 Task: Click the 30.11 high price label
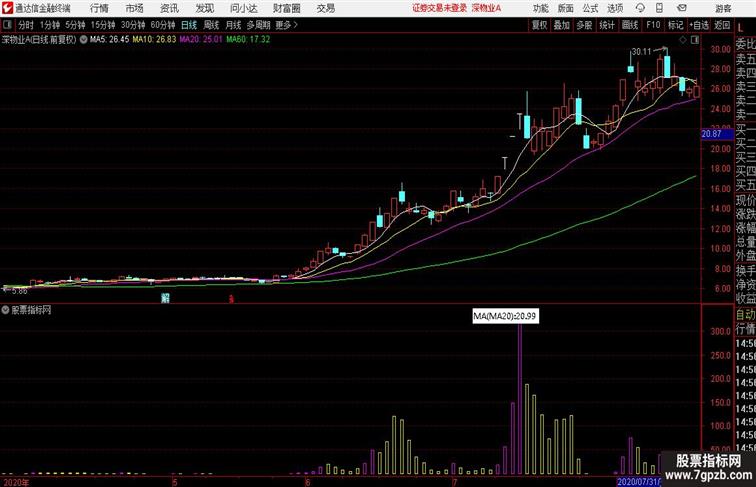tap(641, 52)
